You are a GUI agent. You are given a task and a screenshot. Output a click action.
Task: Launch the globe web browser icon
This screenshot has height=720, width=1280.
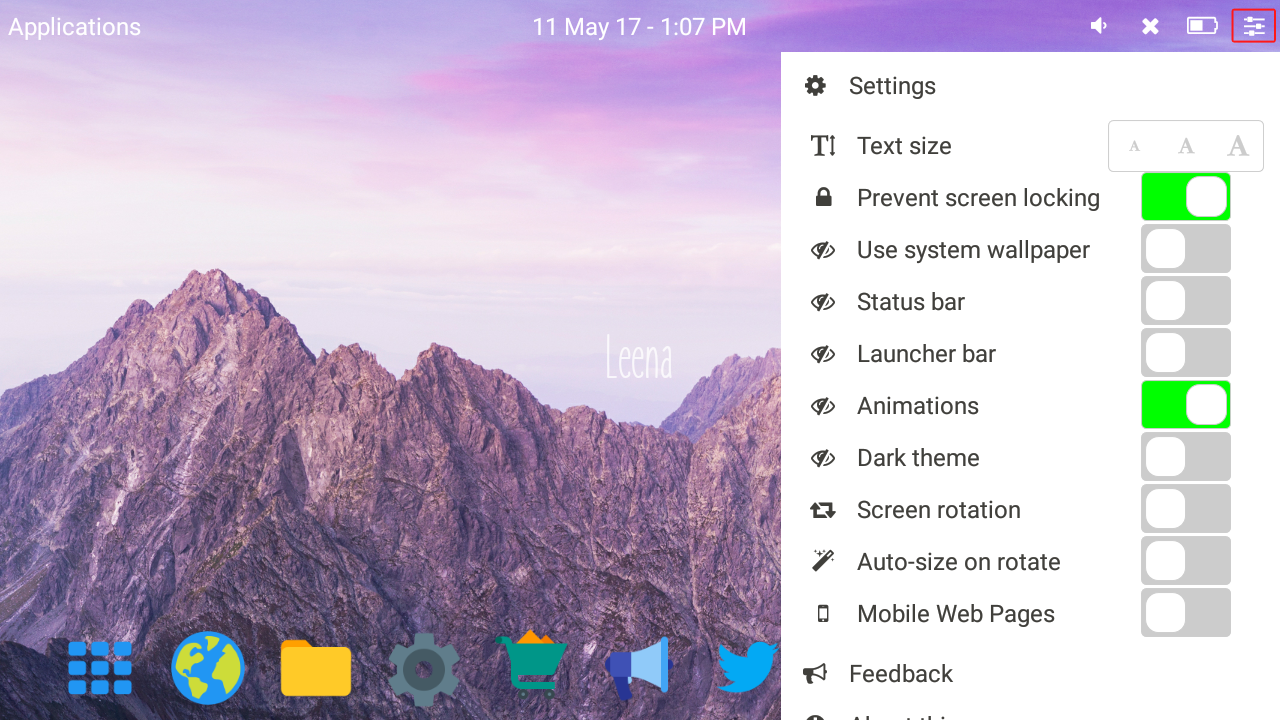208,668
